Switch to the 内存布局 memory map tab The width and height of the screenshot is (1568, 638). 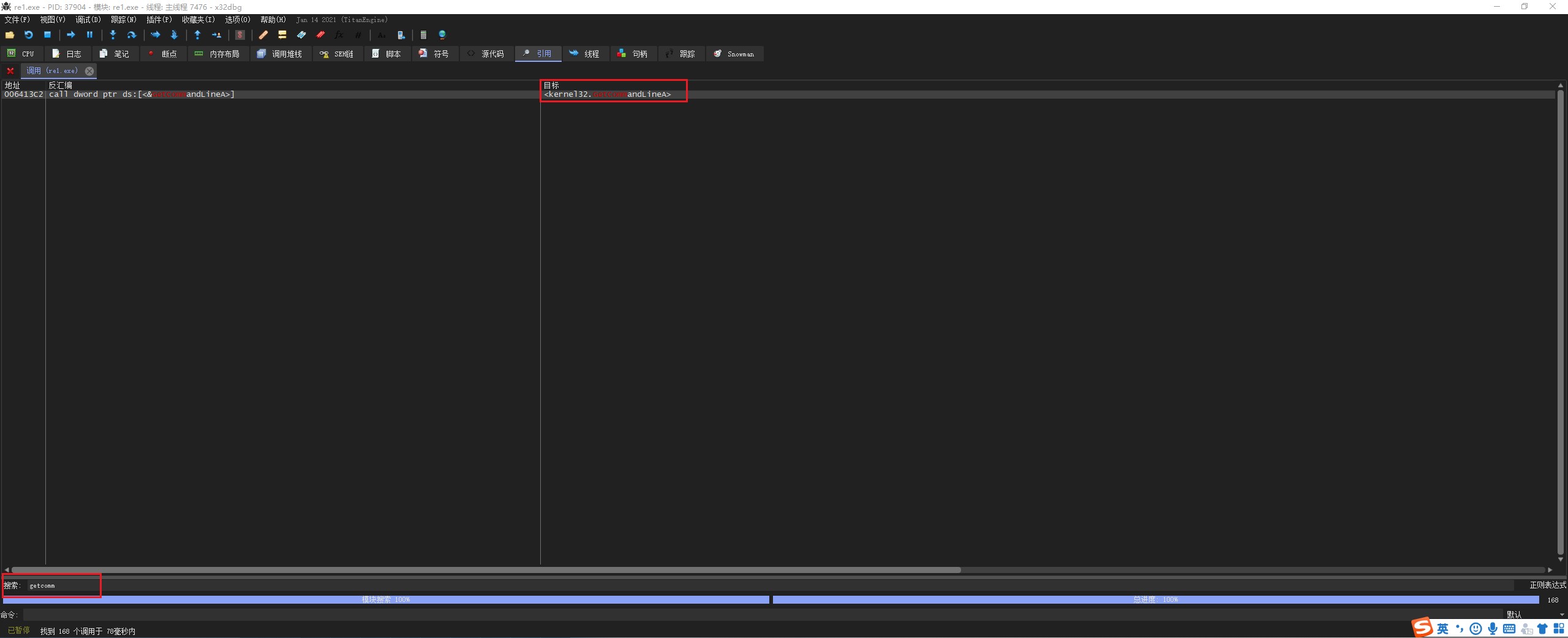click(217, 54)
